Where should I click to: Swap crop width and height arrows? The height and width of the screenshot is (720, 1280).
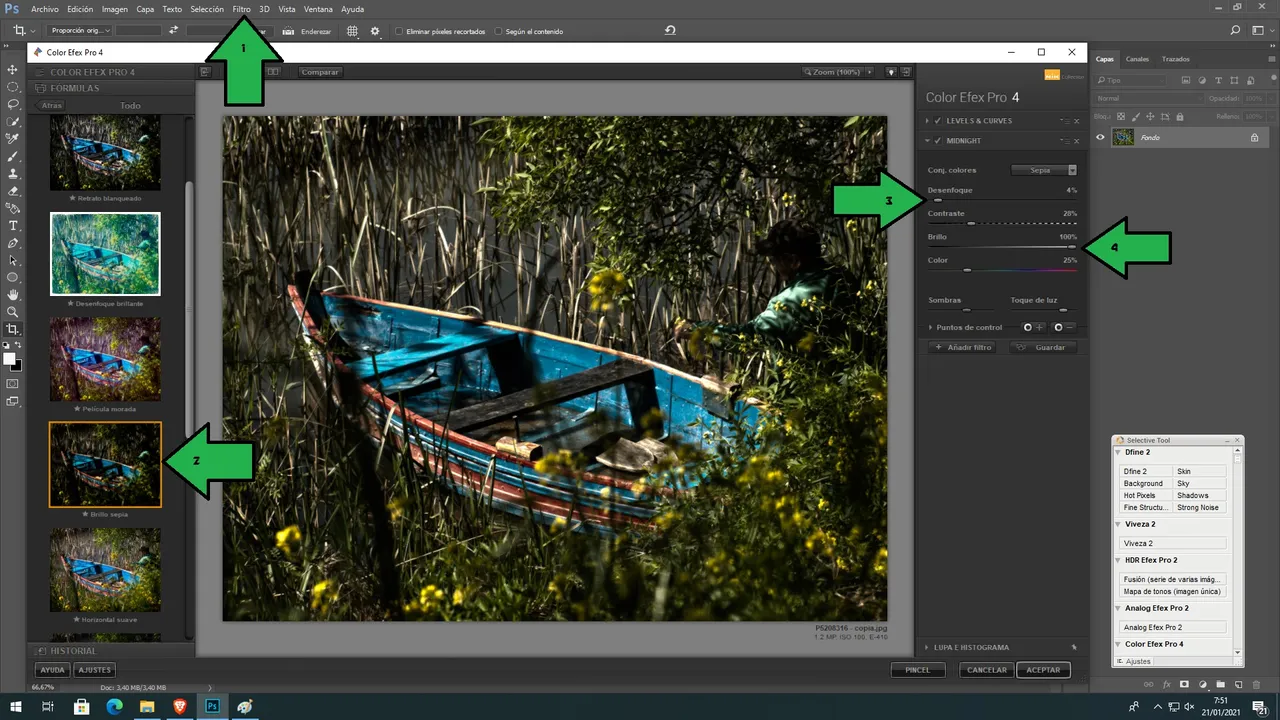[x=173, y=31]
